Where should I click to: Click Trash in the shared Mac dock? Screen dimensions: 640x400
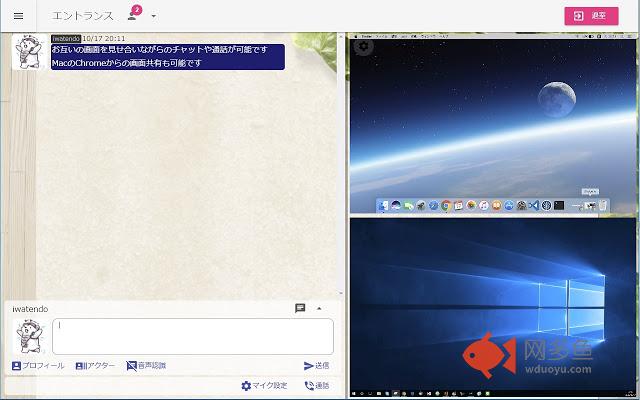[x=603, y=205]
